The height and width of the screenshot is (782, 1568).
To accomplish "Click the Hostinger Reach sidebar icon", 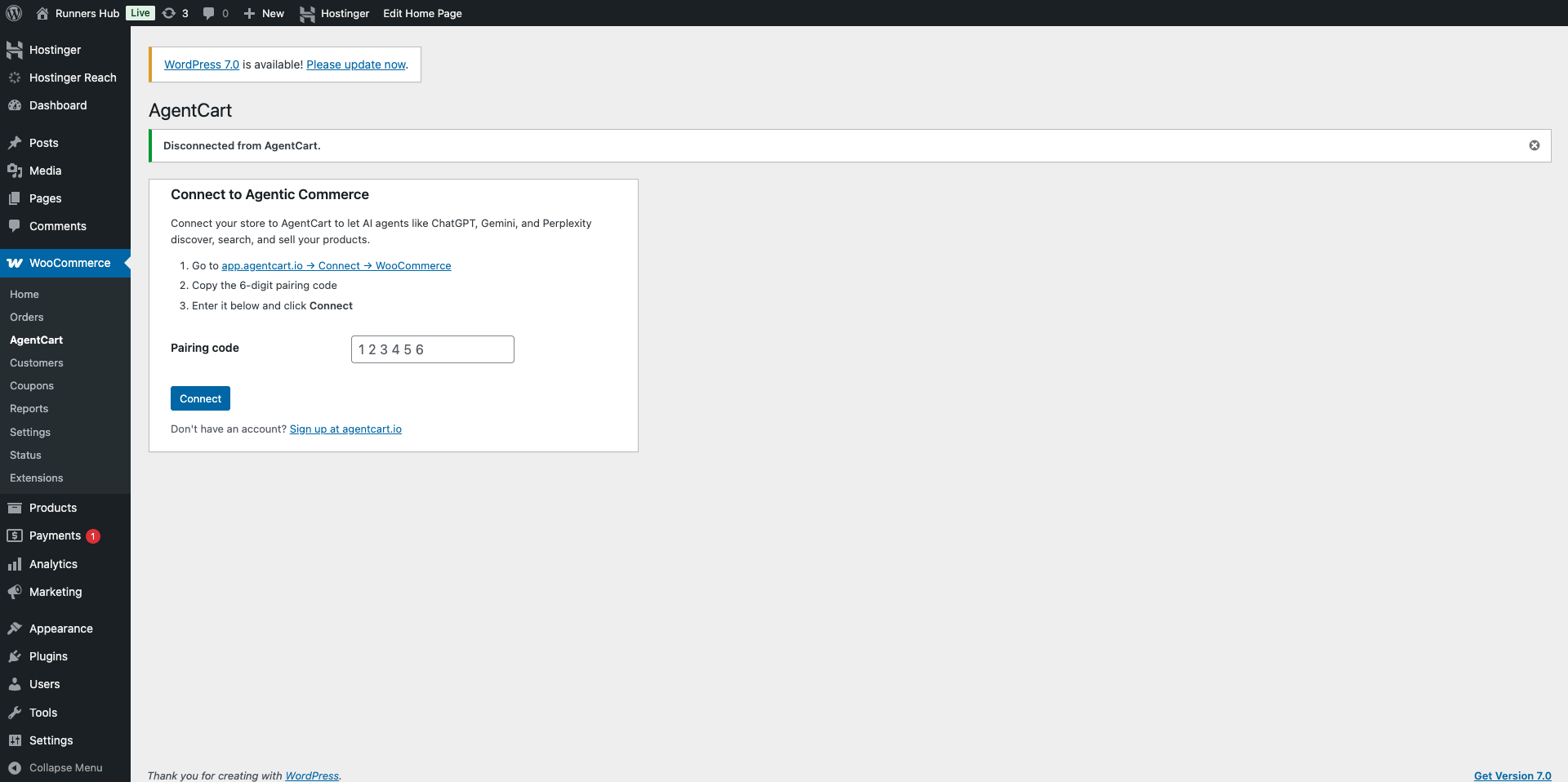I will coord(15,78).
